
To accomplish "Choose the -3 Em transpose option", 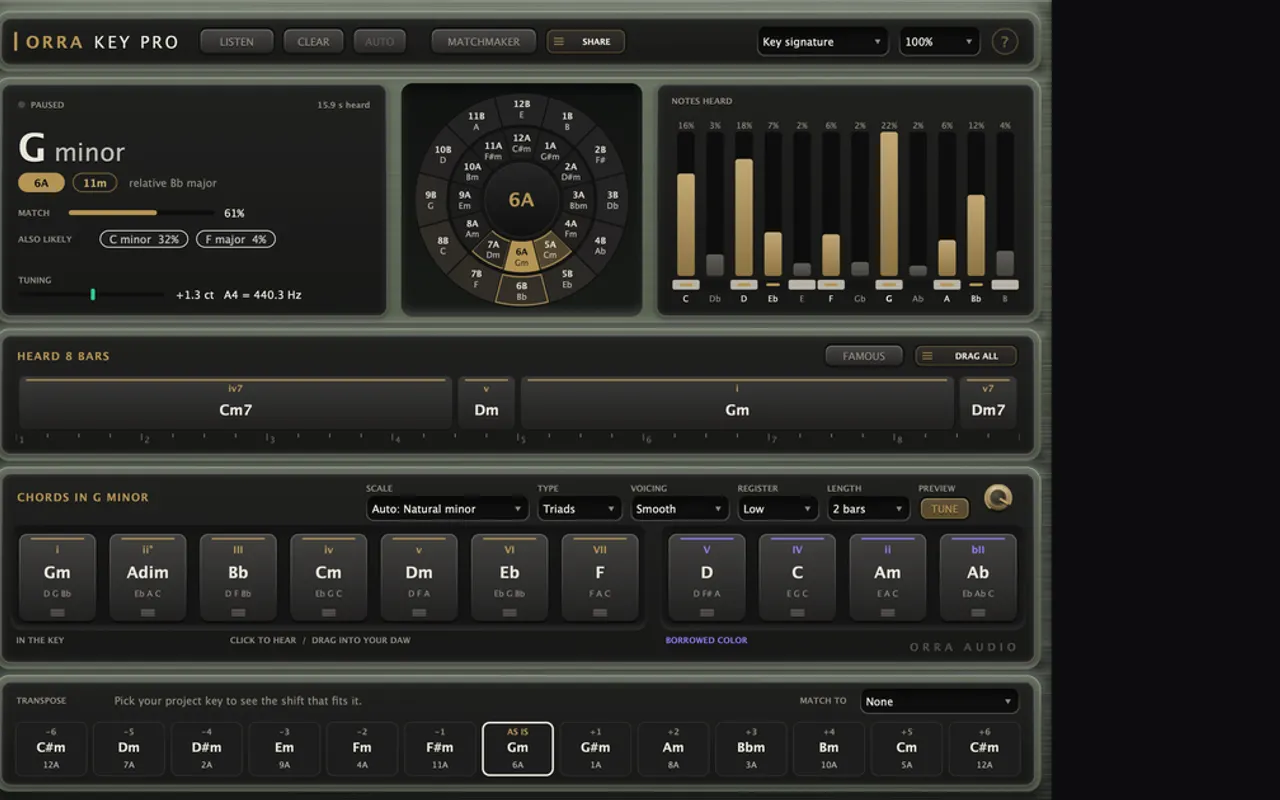I will click(x=284, y=748).
